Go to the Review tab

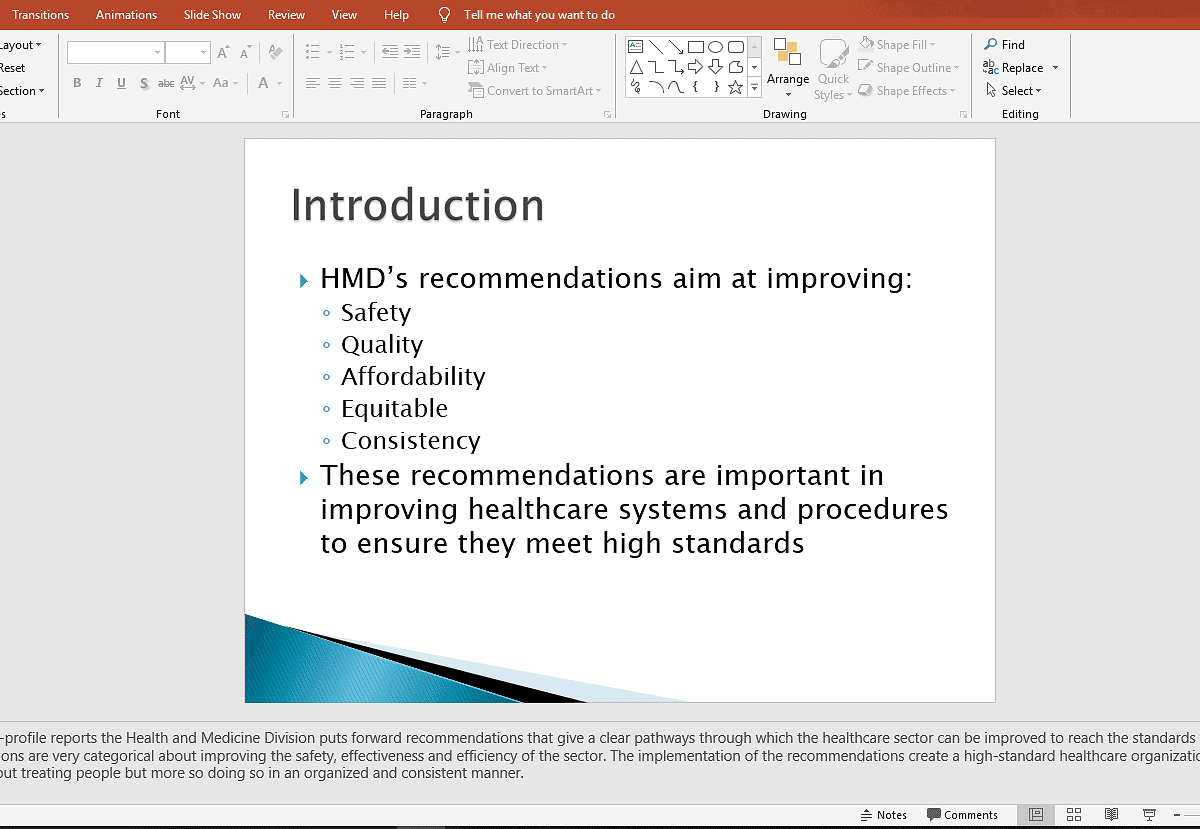point(287,15)
